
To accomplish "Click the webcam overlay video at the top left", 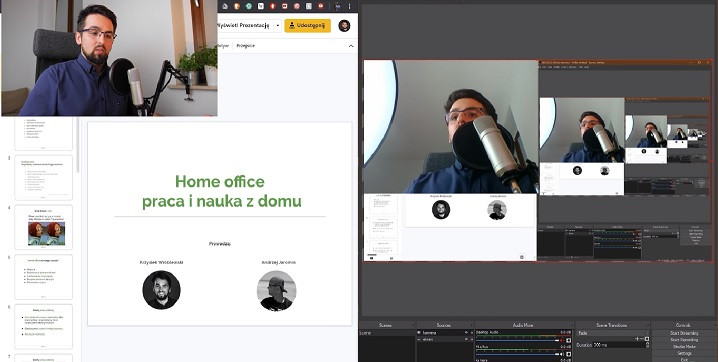I will pos(109,58).
